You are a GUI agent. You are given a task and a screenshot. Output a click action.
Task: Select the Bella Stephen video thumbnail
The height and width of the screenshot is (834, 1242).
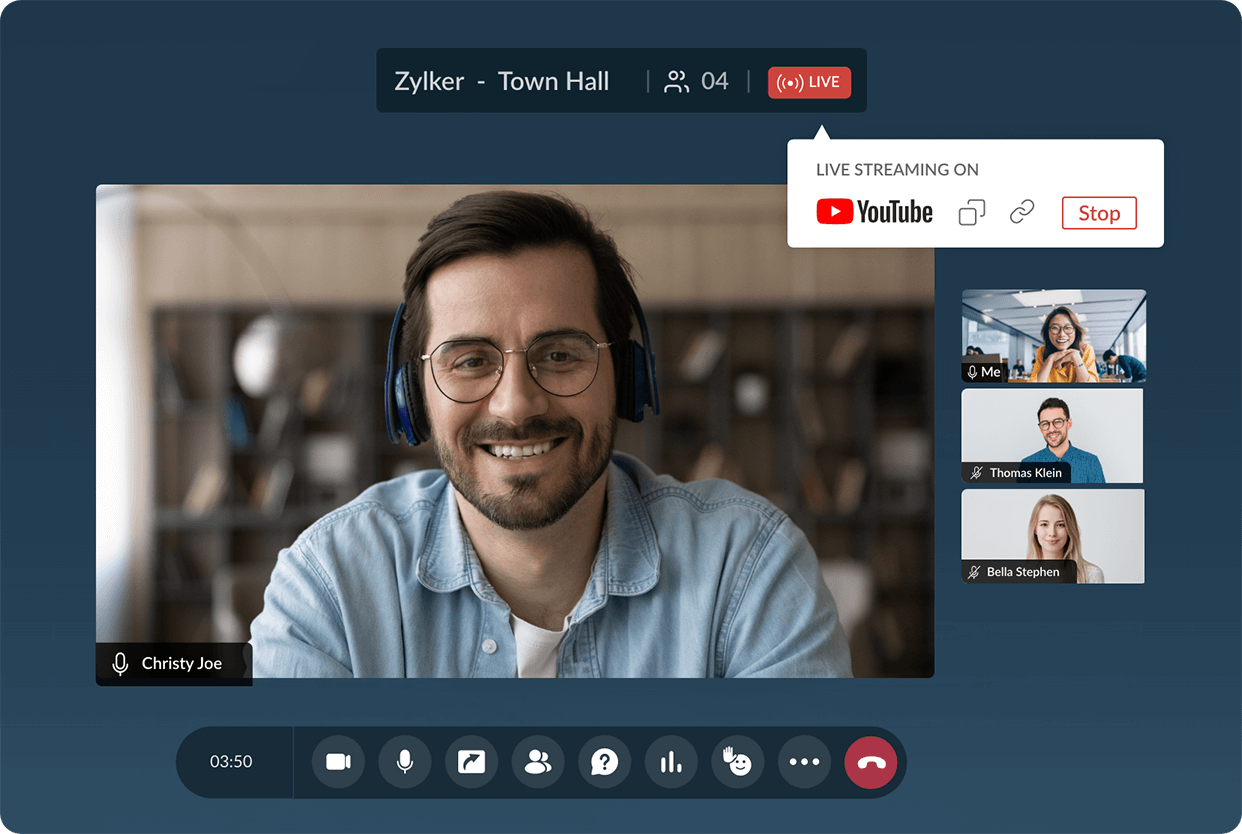pyautogui.click(x=1052, y=535)
